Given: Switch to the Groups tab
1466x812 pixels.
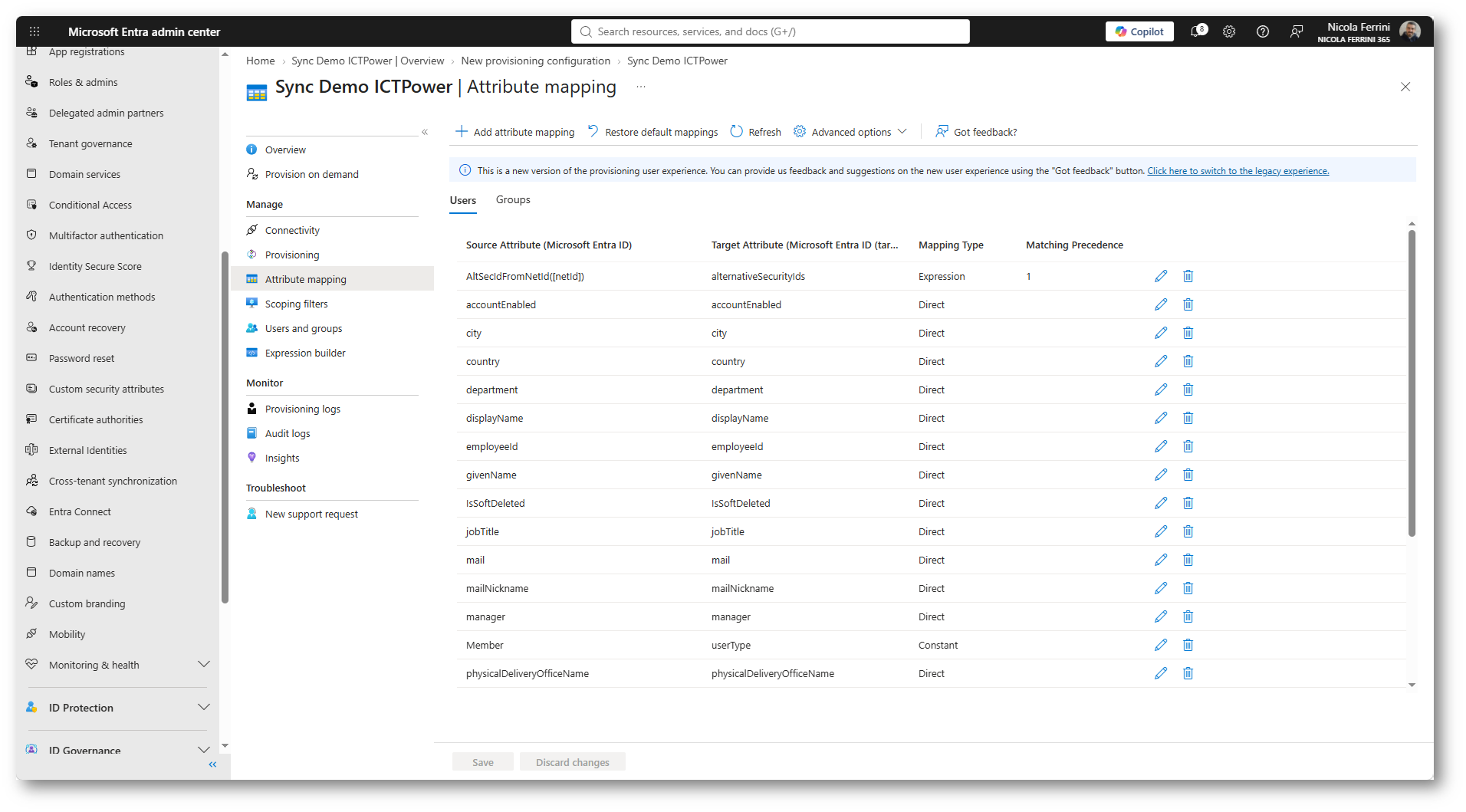Looking at the screenshot, I should coord(513,200).
